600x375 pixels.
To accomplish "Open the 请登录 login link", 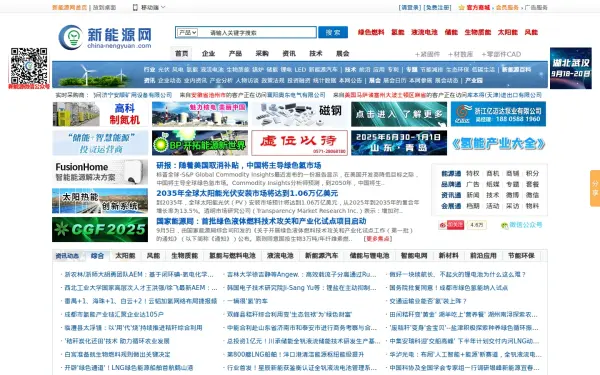I will [410, 7].
